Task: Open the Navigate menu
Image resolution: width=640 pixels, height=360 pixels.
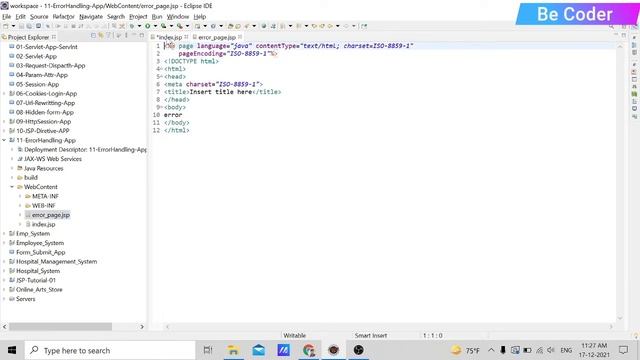Action: (91, 17)
